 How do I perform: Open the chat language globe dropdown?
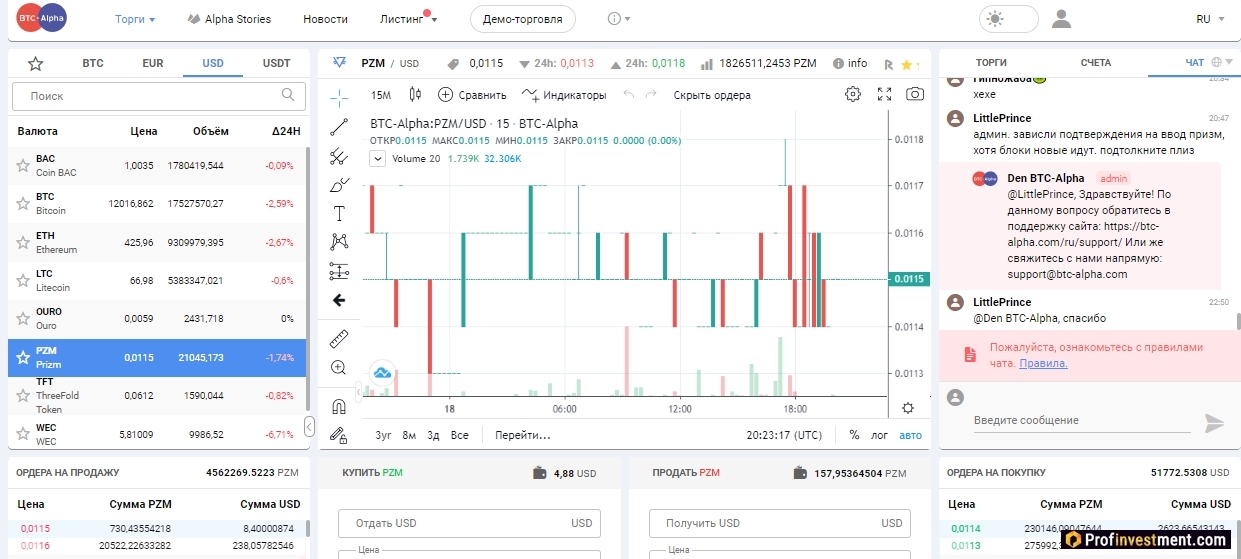(1221, 62)
